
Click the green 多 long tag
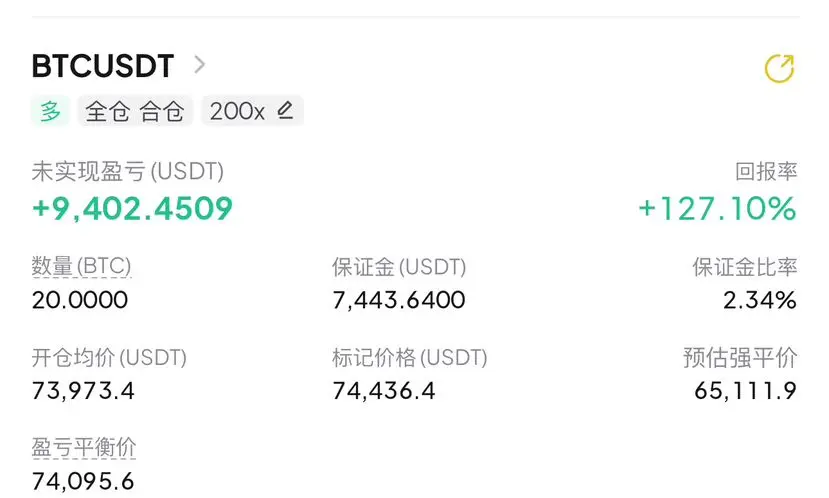tap(51, 111)
